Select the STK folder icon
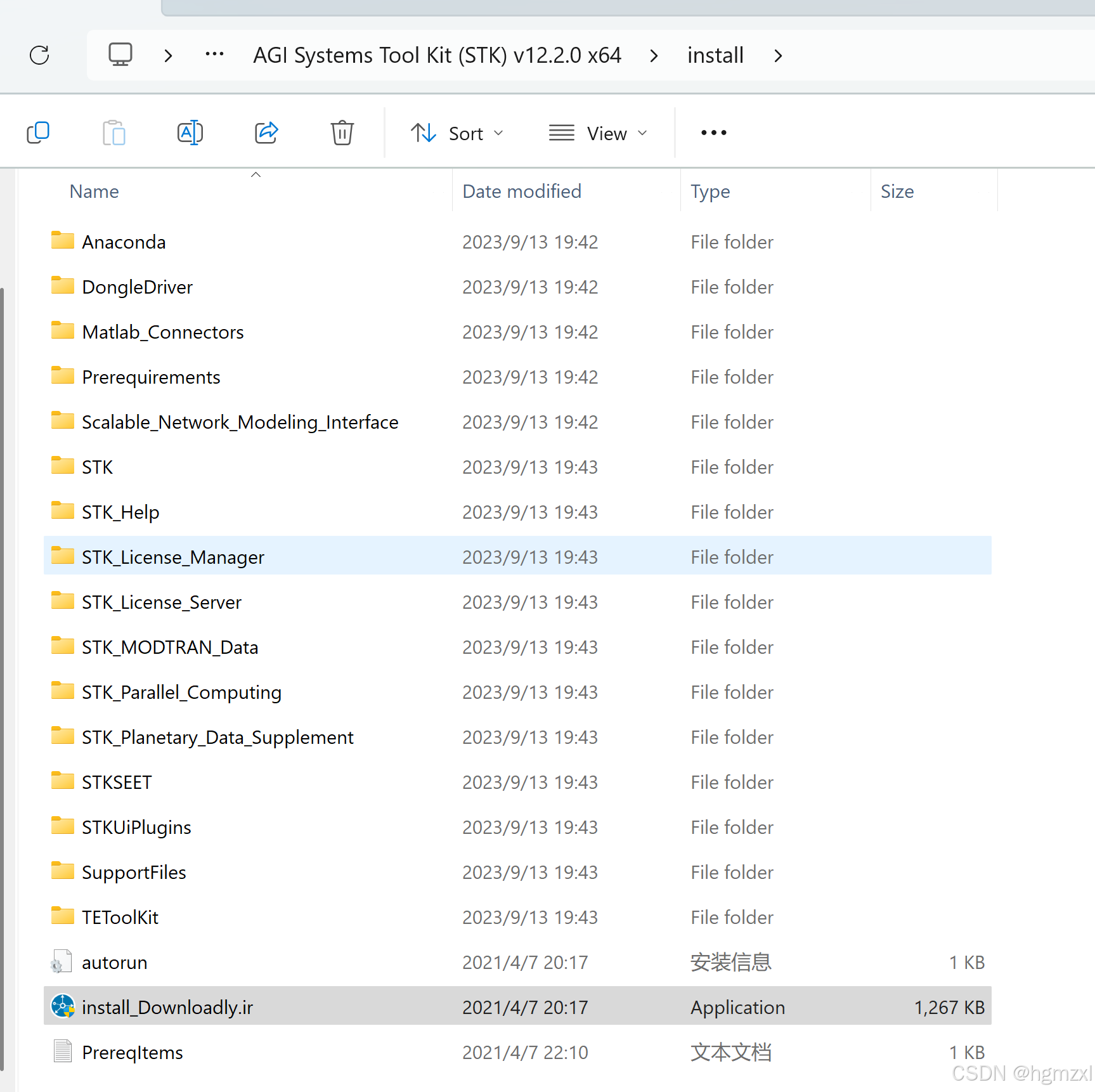 (63, 466)
